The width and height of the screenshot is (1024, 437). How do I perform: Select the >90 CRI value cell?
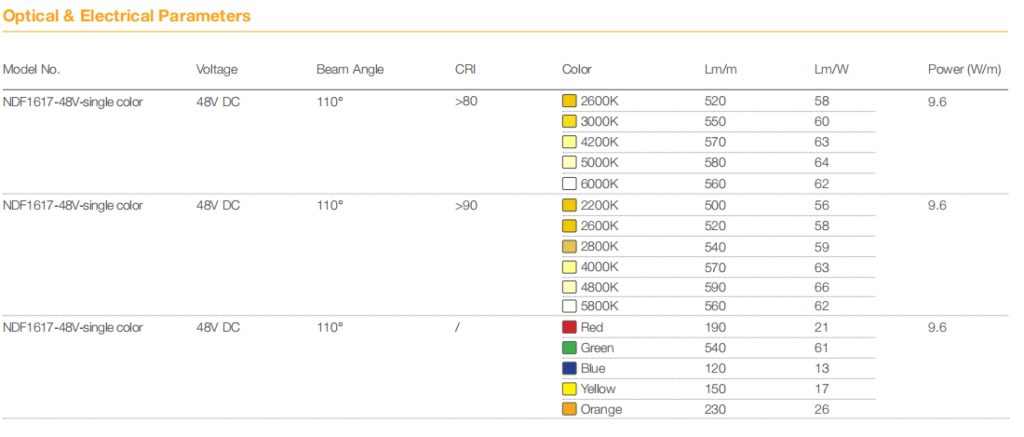(x=466, y=205)
